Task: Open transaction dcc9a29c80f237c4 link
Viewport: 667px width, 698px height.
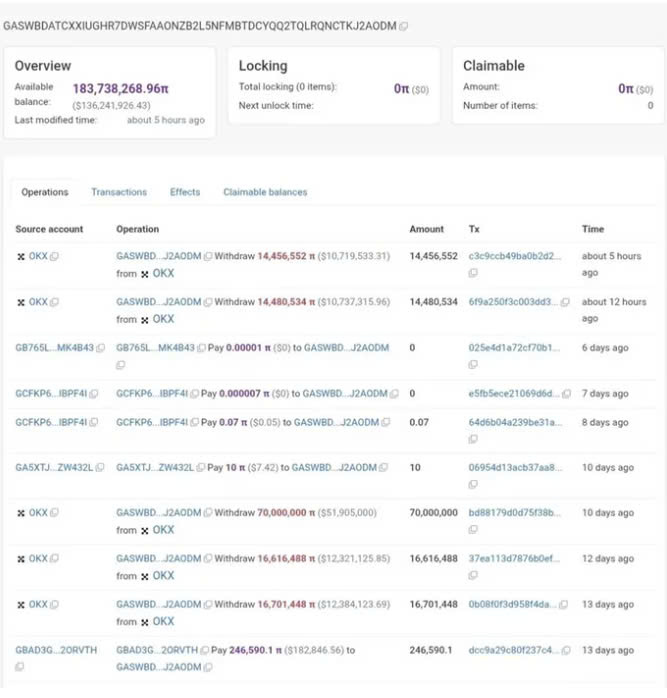Action: 514,650
